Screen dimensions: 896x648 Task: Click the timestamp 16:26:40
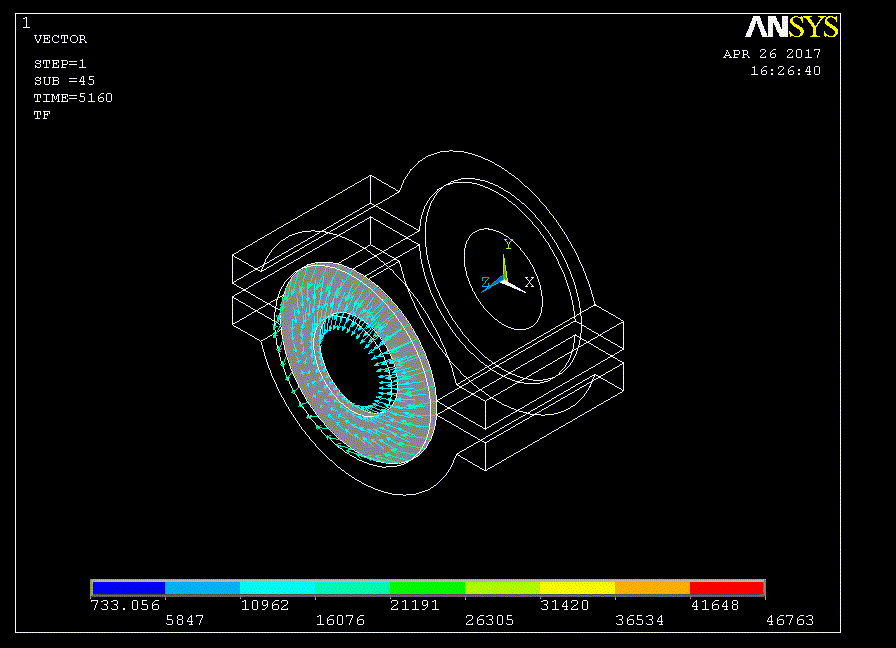click(786, 71)
